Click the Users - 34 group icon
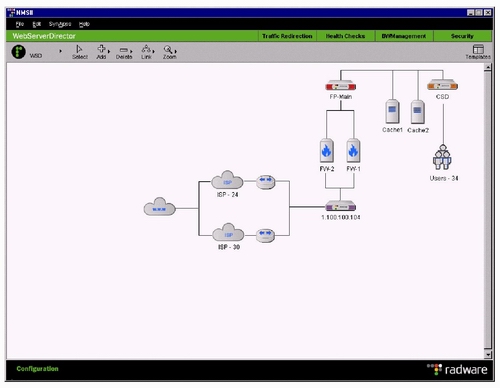 442,158
